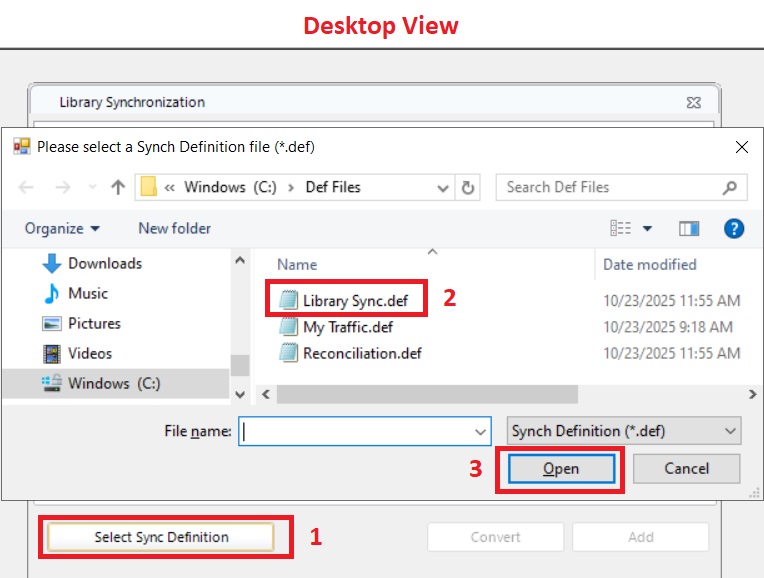The height and width of the screenshot is (578, 764).
Task: Click horizontal scrollbar right arrow
Action: [x=752, y=394]
